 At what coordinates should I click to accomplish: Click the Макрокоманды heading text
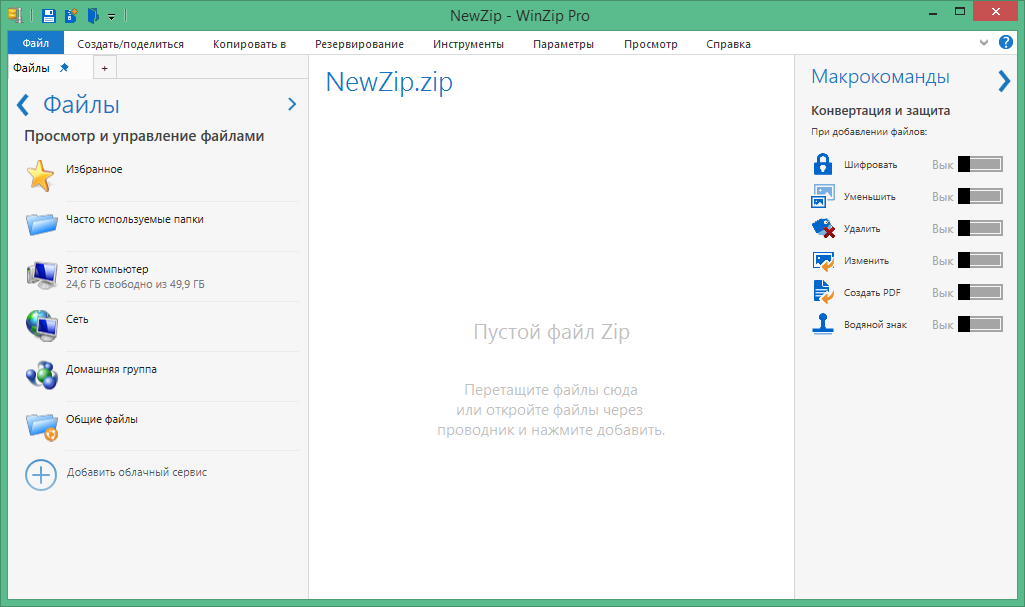pos(880,77)
